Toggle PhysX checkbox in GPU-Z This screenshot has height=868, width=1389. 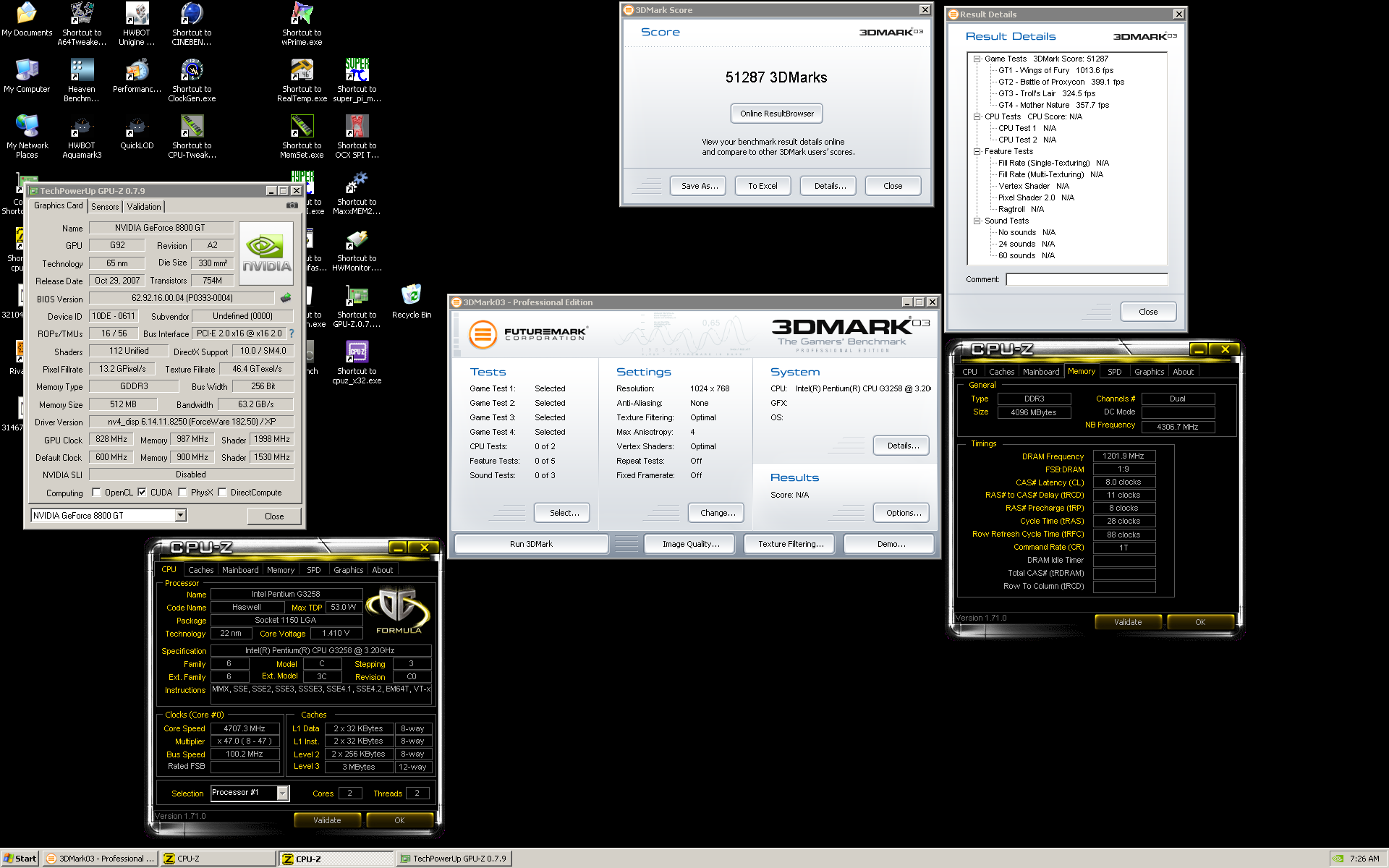[182, 493]
